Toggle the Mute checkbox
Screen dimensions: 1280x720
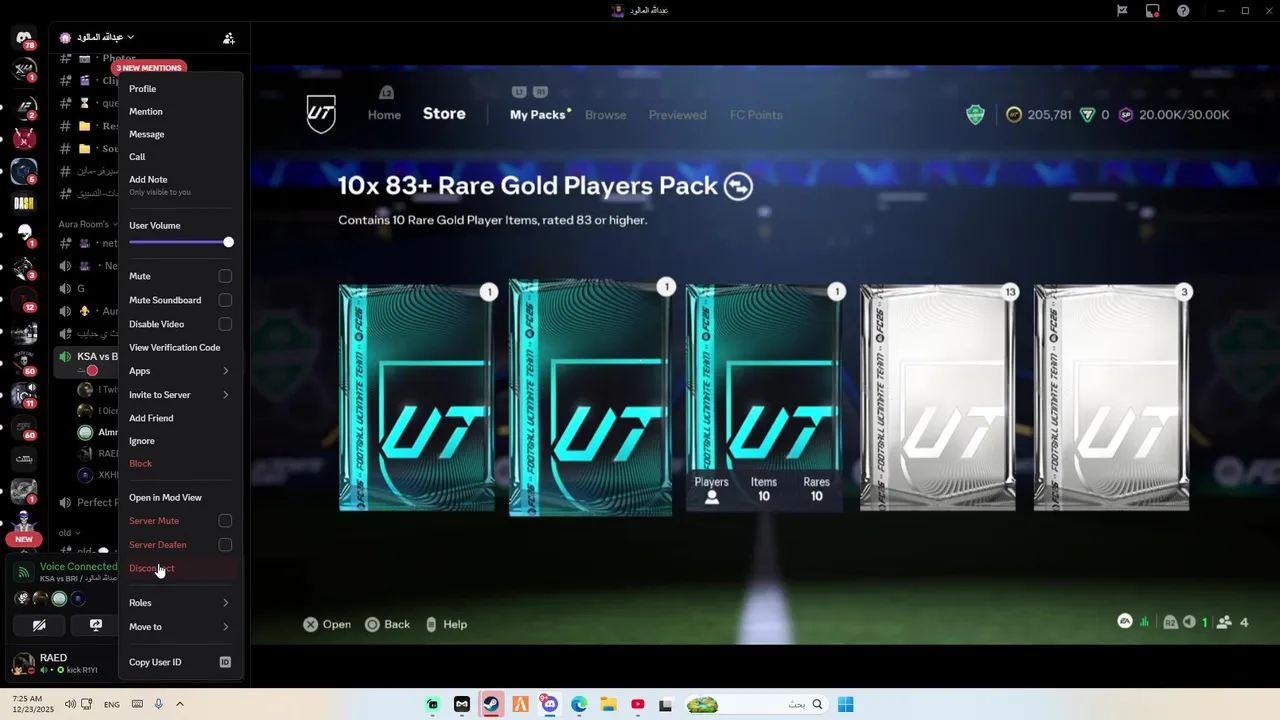coord(225,276)
